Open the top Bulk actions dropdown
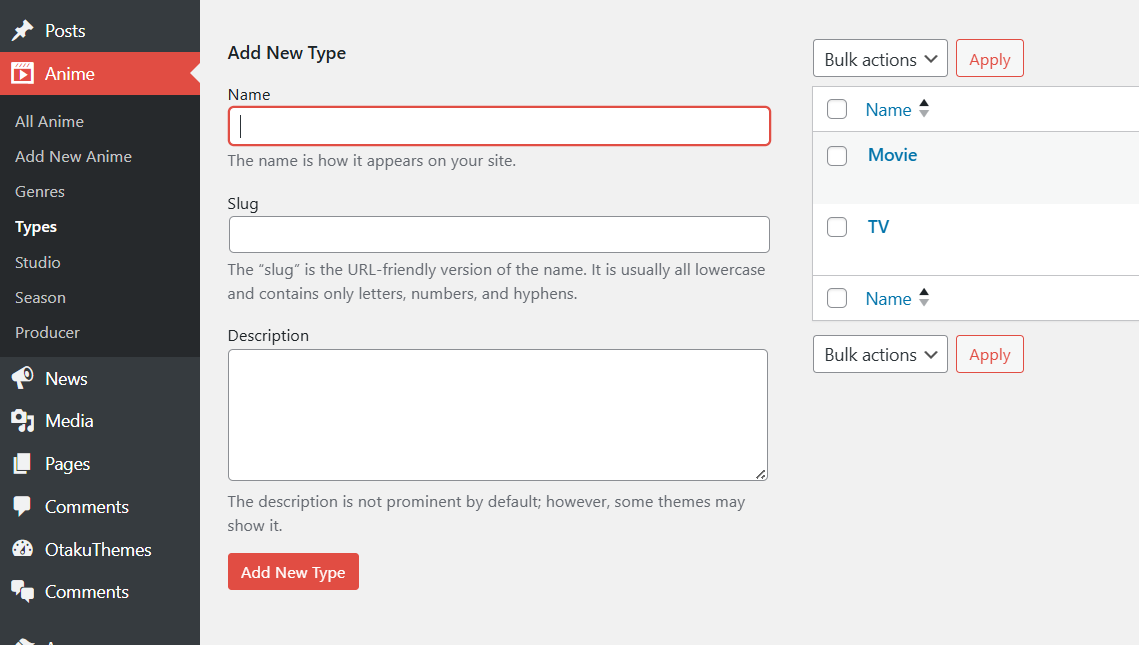The image size is (1139, 645). coord(880,59)
